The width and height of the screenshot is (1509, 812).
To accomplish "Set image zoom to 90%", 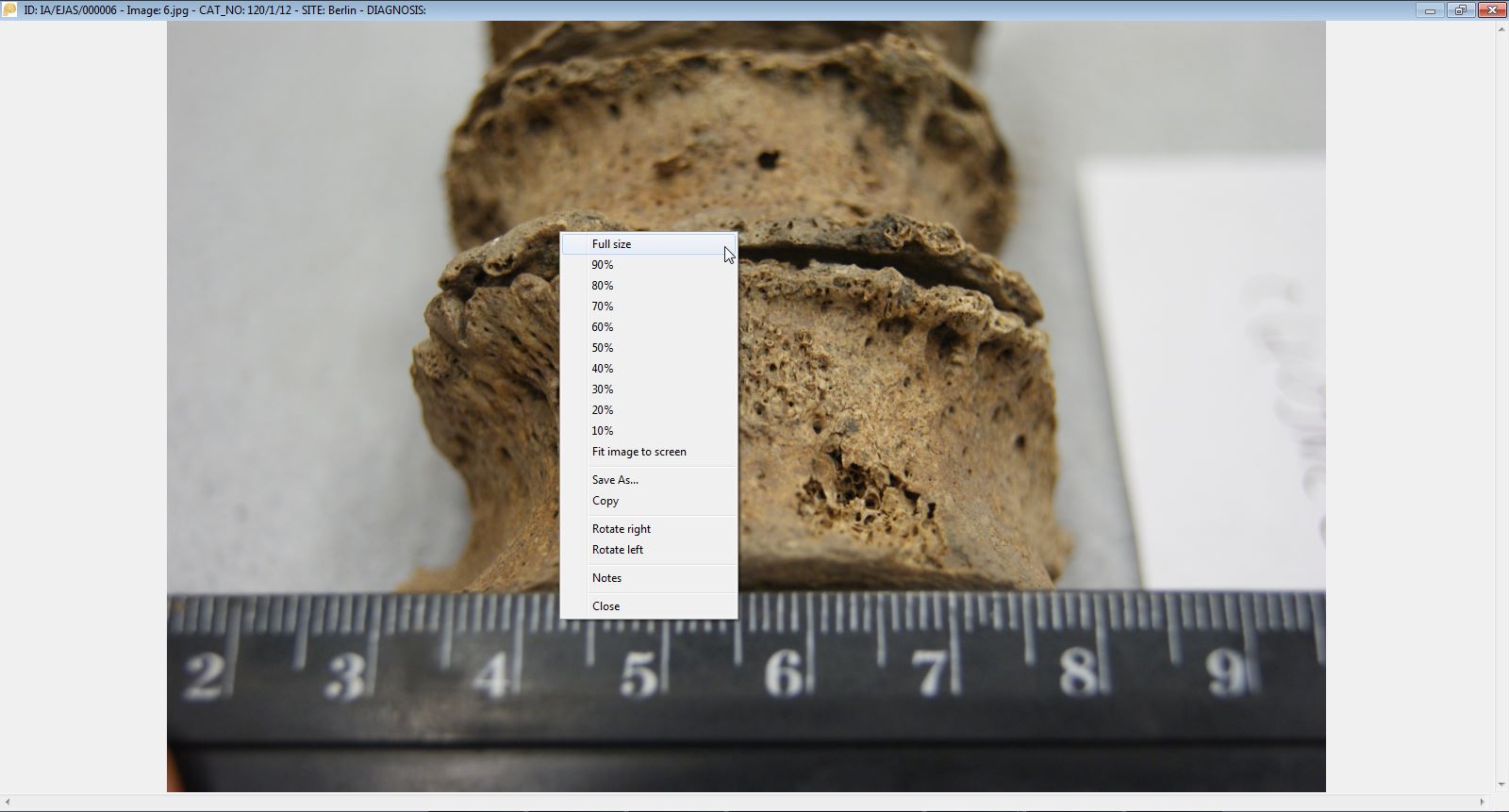I will pyautogui.click(x=603, y=265).
